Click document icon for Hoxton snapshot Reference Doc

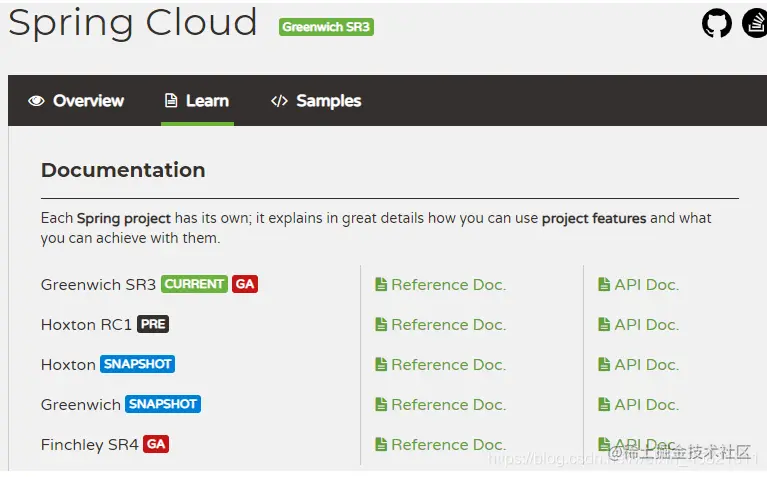tap(381, 365)
